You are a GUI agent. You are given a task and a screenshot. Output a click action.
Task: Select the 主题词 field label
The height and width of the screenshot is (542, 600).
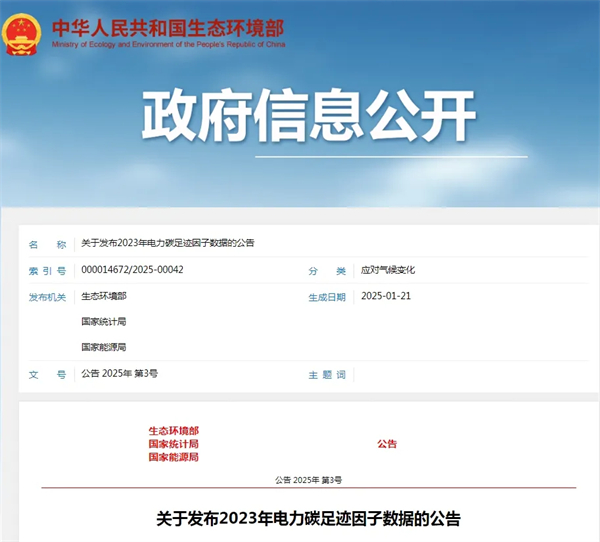[327, 375]
